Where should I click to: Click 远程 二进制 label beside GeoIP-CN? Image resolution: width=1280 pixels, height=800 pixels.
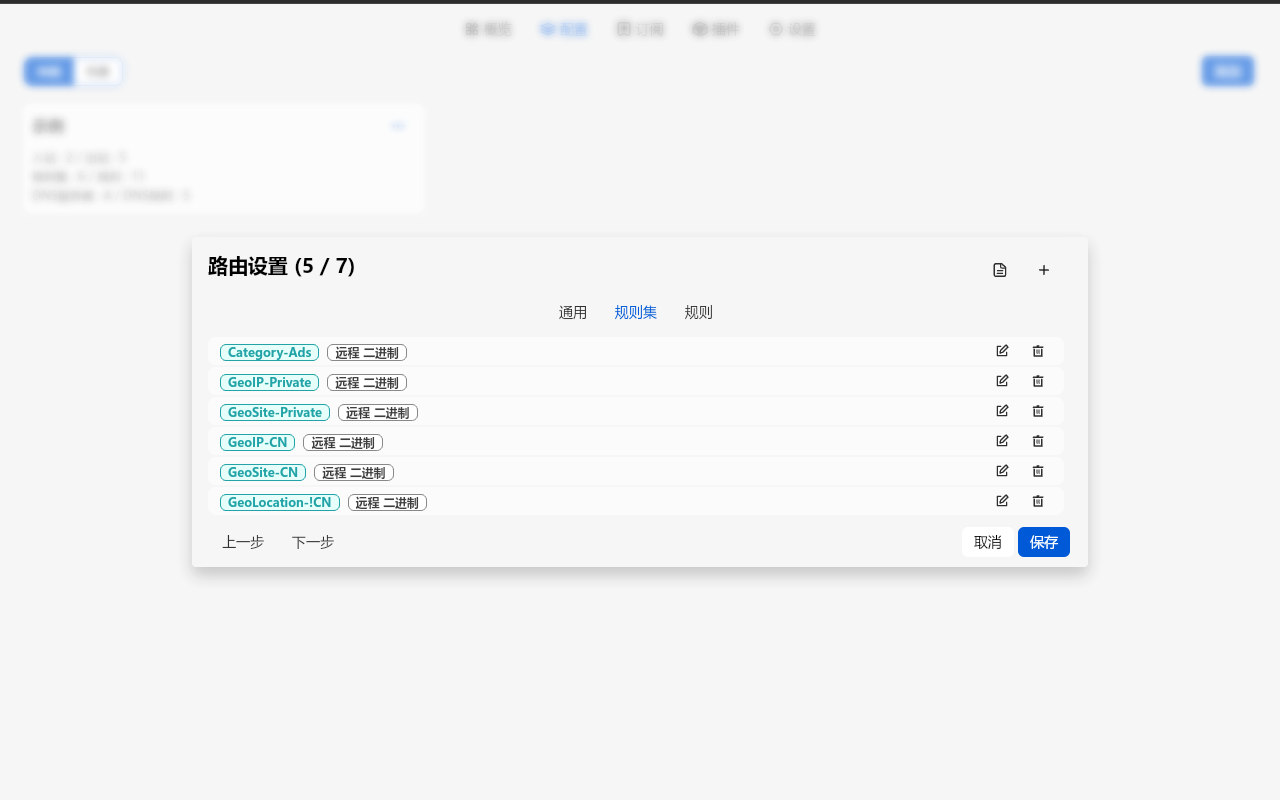tap(343, 443)
